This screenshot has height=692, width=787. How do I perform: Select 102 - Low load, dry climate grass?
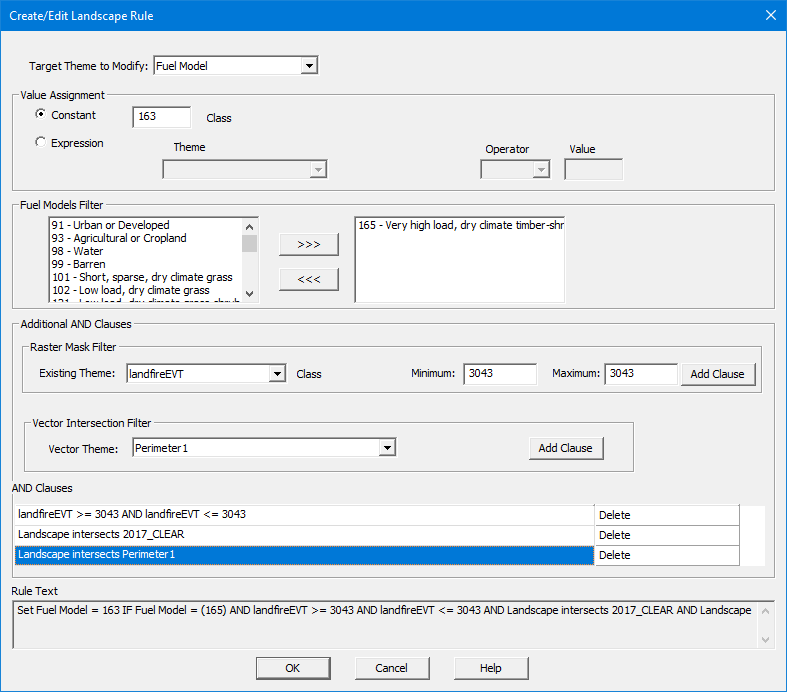(146, 291)
